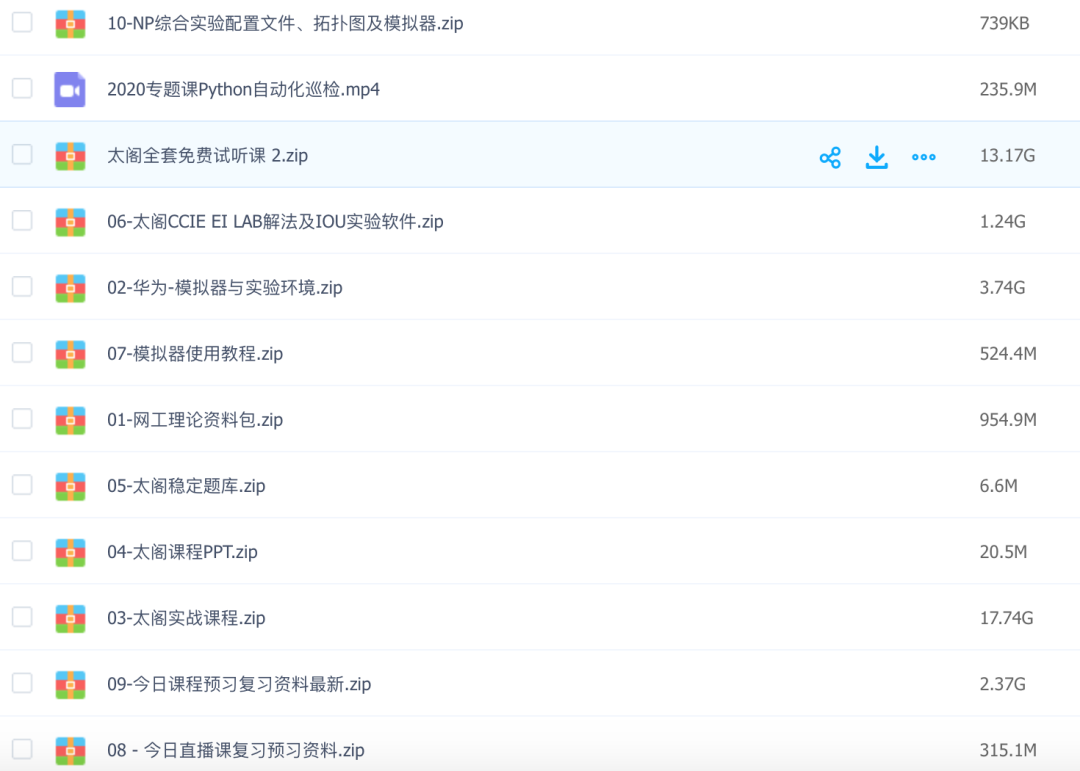Screen dimensions: 1080x771
Task: Download the 太阁全套免费试听课 2.zip file
Action: pos(877,157)
